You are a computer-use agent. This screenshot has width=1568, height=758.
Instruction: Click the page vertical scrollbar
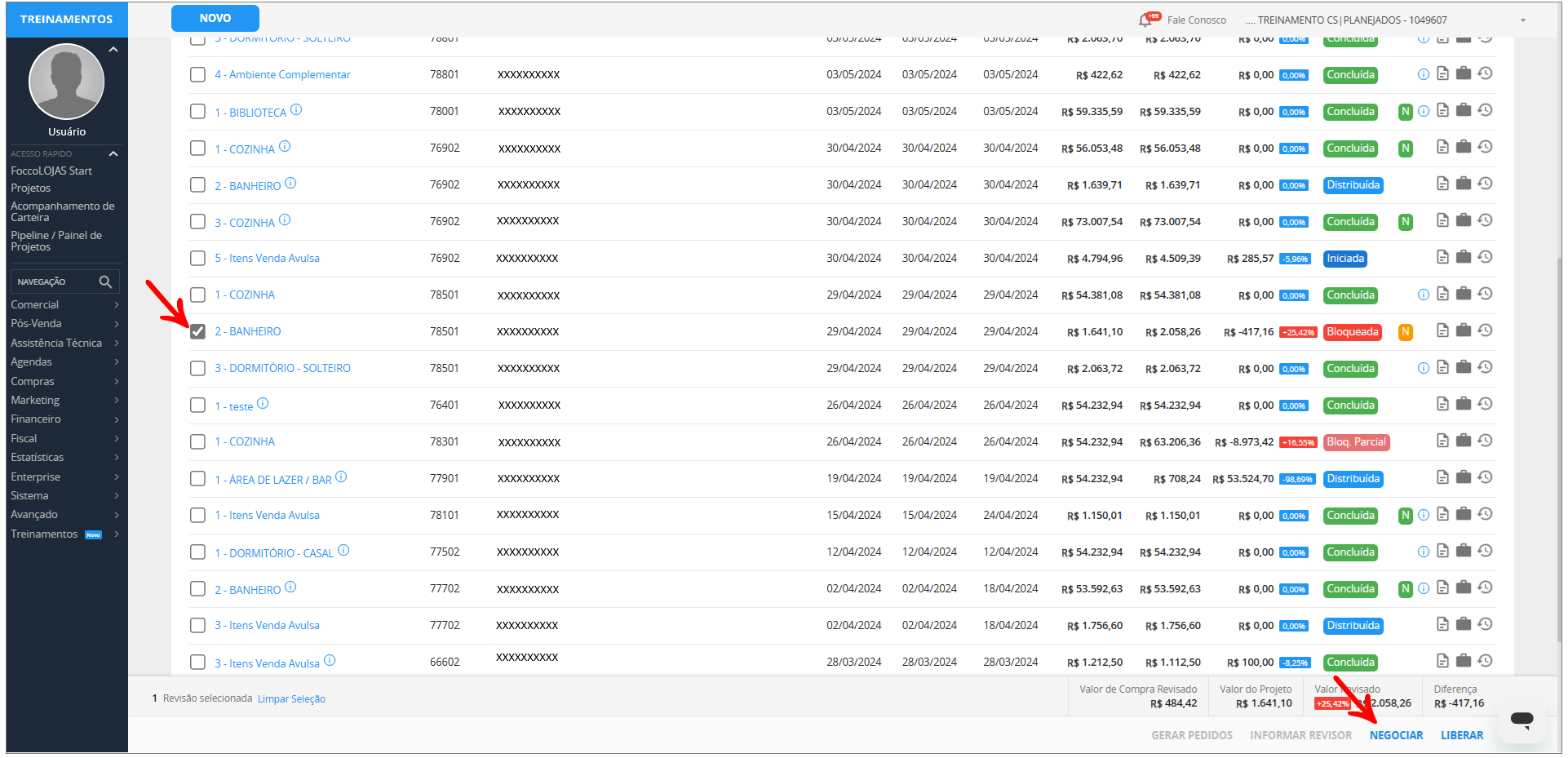[x=1559, y=449]
